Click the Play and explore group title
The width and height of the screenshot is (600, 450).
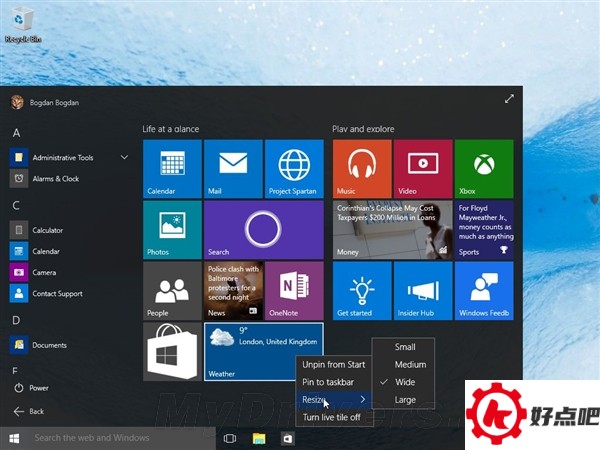(x=363, y=129)
